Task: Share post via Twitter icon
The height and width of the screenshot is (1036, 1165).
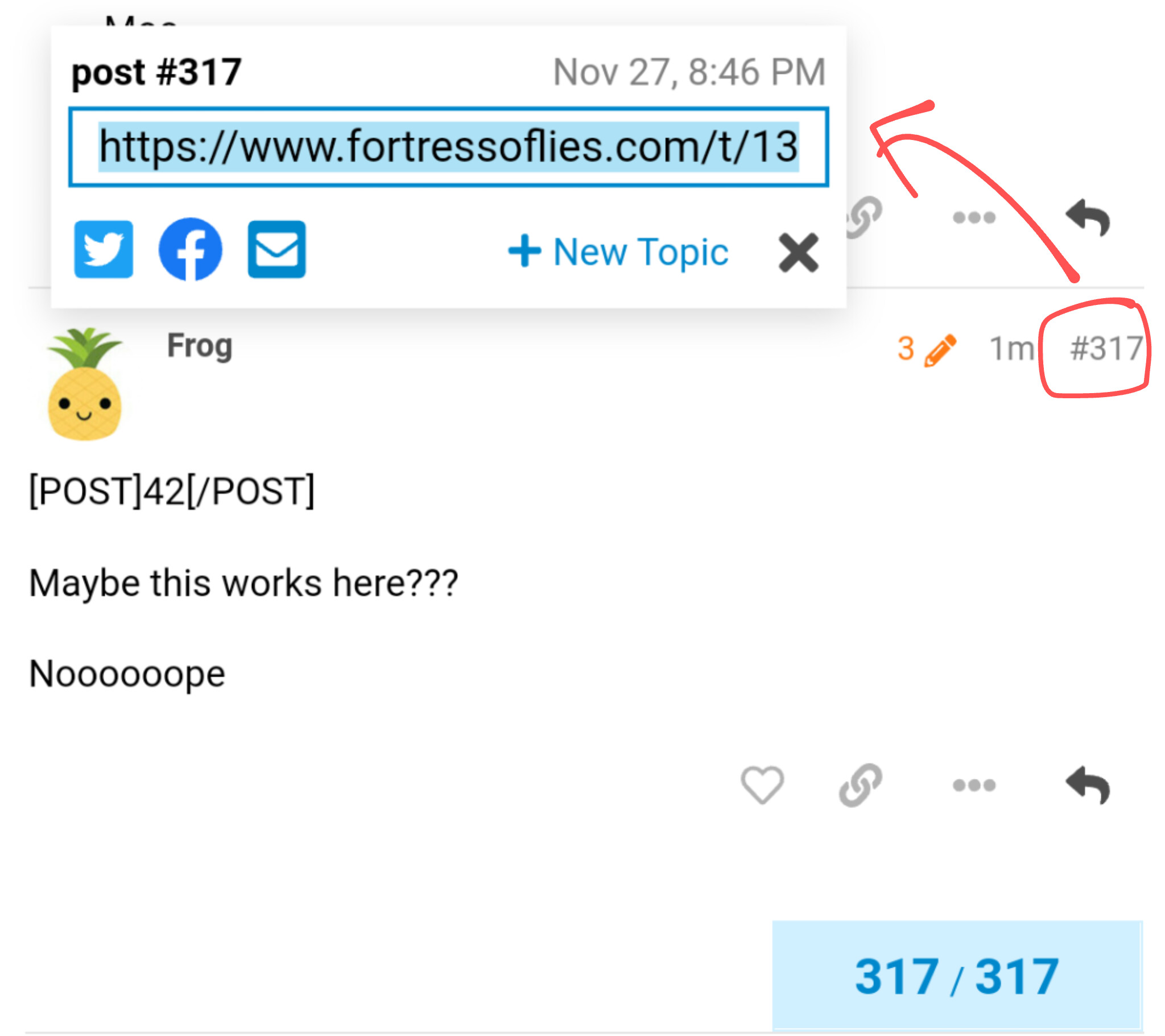Action: coord(104,250)
